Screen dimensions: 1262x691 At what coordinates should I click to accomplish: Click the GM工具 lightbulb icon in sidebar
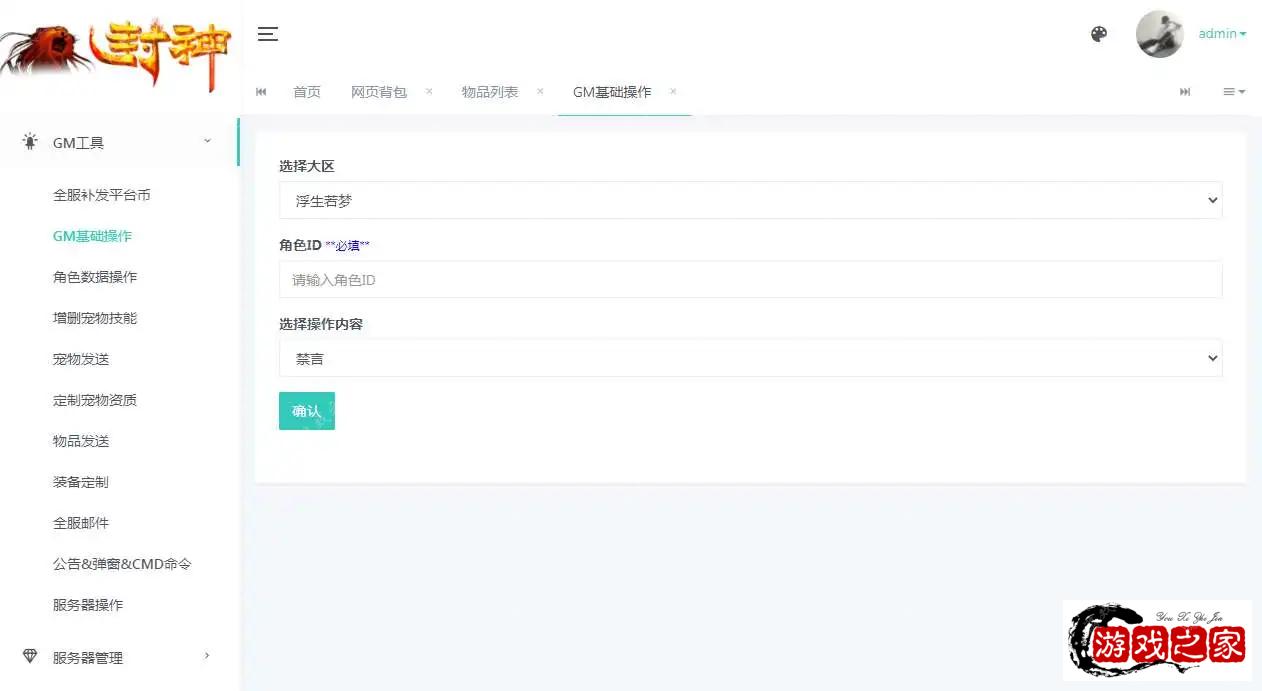31,141
